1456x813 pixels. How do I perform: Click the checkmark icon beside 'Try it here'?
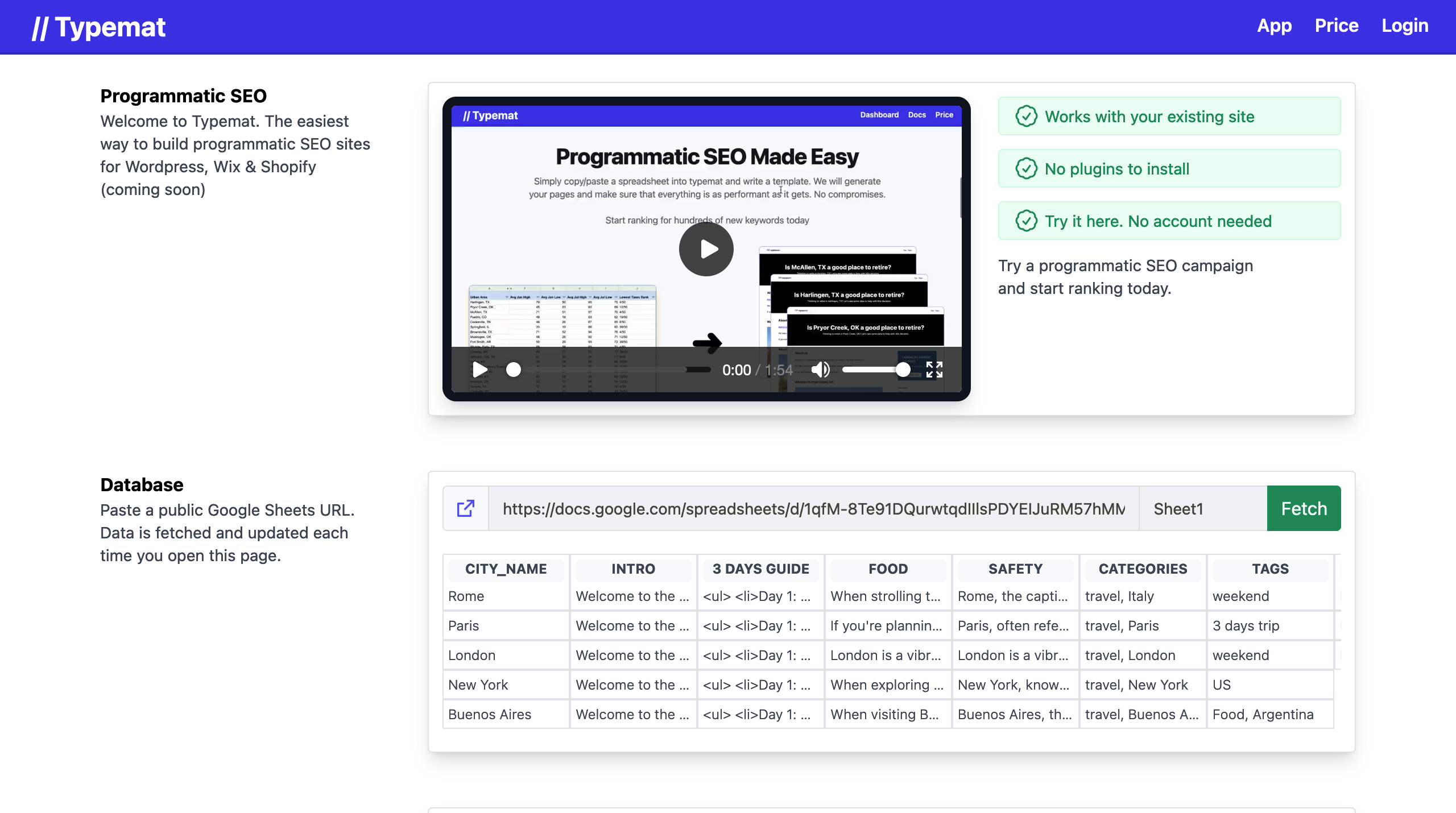tap(1026, 221)
